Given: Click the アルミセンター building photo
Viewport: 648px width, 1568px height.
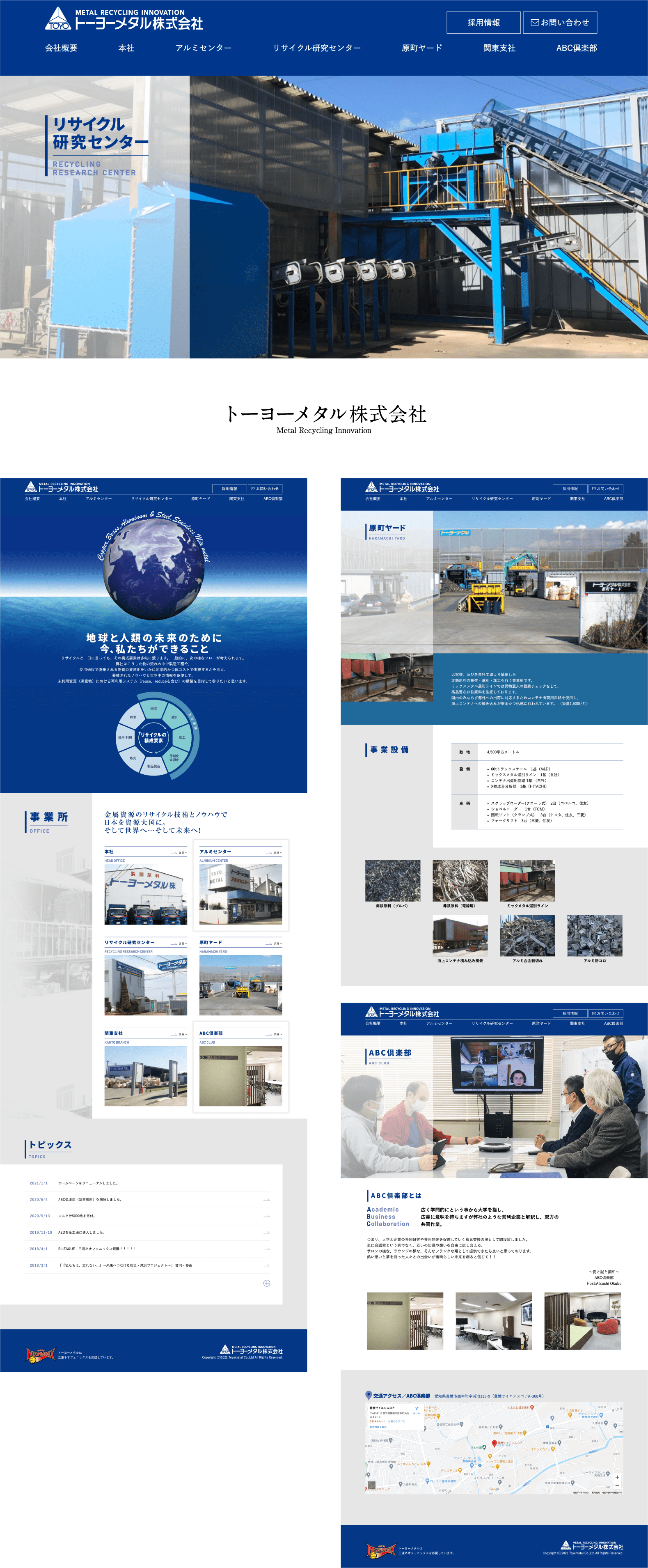Looking at the screenshot, I should click(241, 895).
